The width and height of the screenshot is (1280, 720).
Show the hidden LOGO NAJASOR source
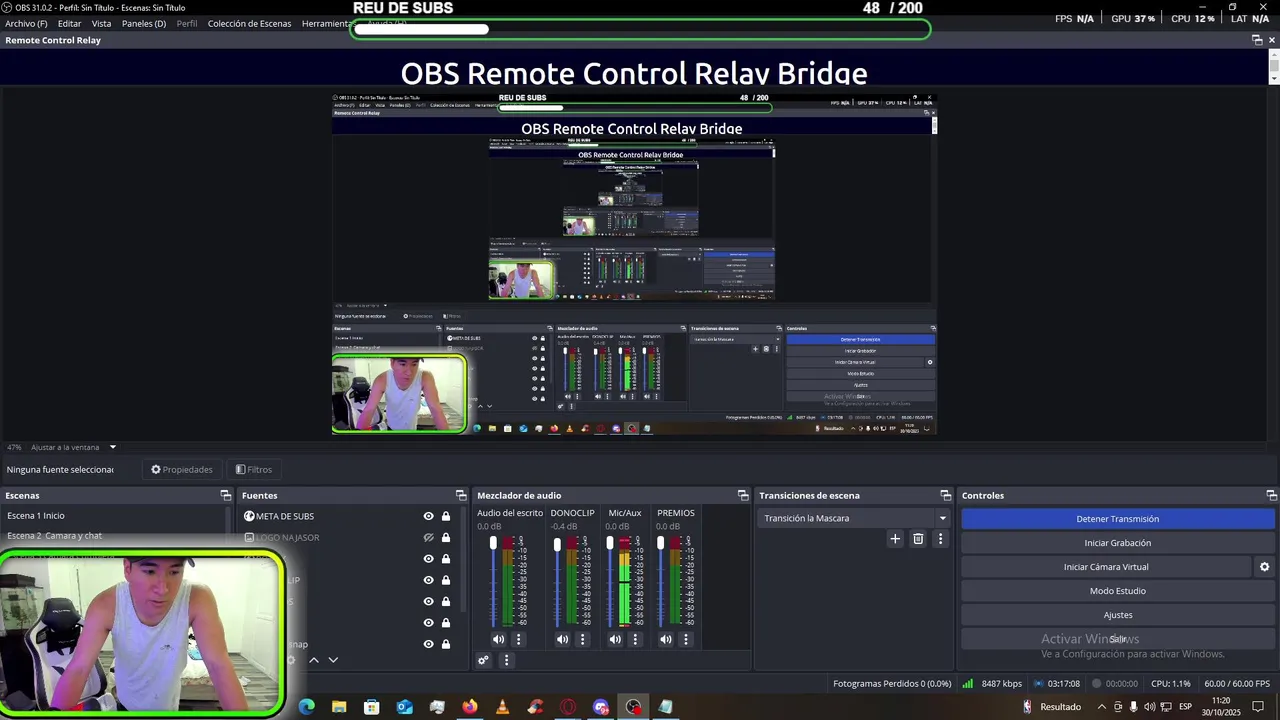428,538
